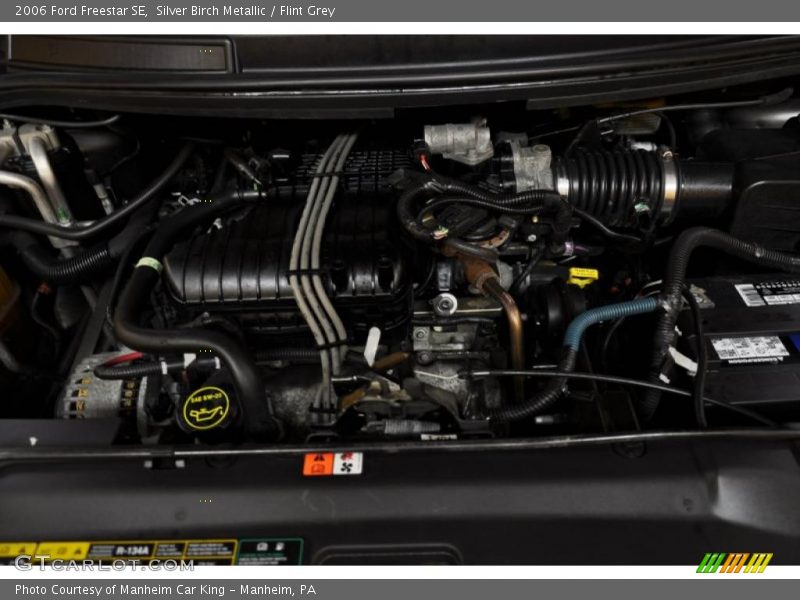The height and width of the screenshot is (600, 800).
Task: Click the yellow warning tag near throttle body
Action: pos(583,275)
